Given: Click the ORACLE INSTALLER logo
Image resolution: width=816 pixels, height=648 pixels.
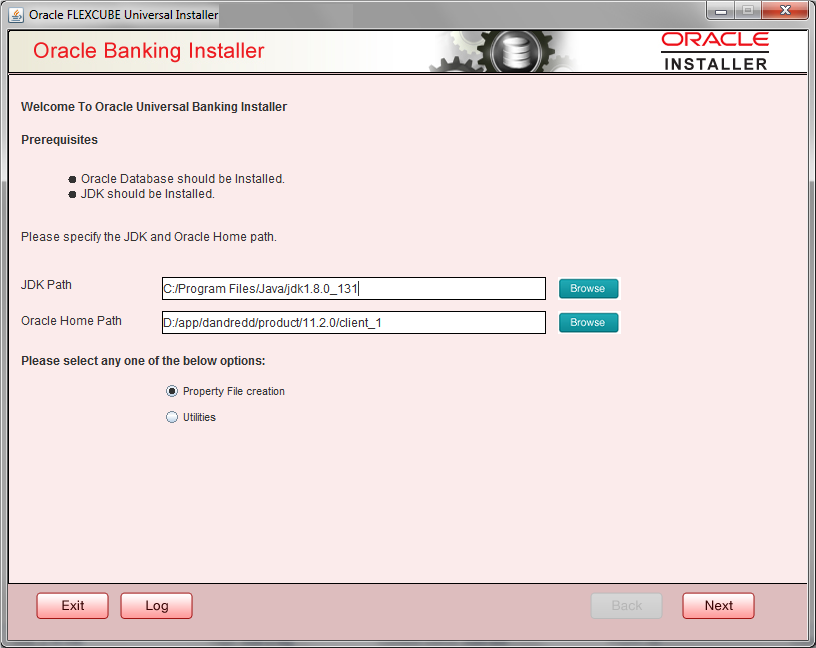Looking at the screenshot, I should pos(714,50).
